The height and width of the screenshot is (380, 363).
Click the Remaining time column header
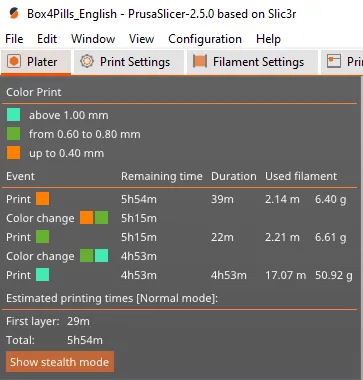point(162,176)
